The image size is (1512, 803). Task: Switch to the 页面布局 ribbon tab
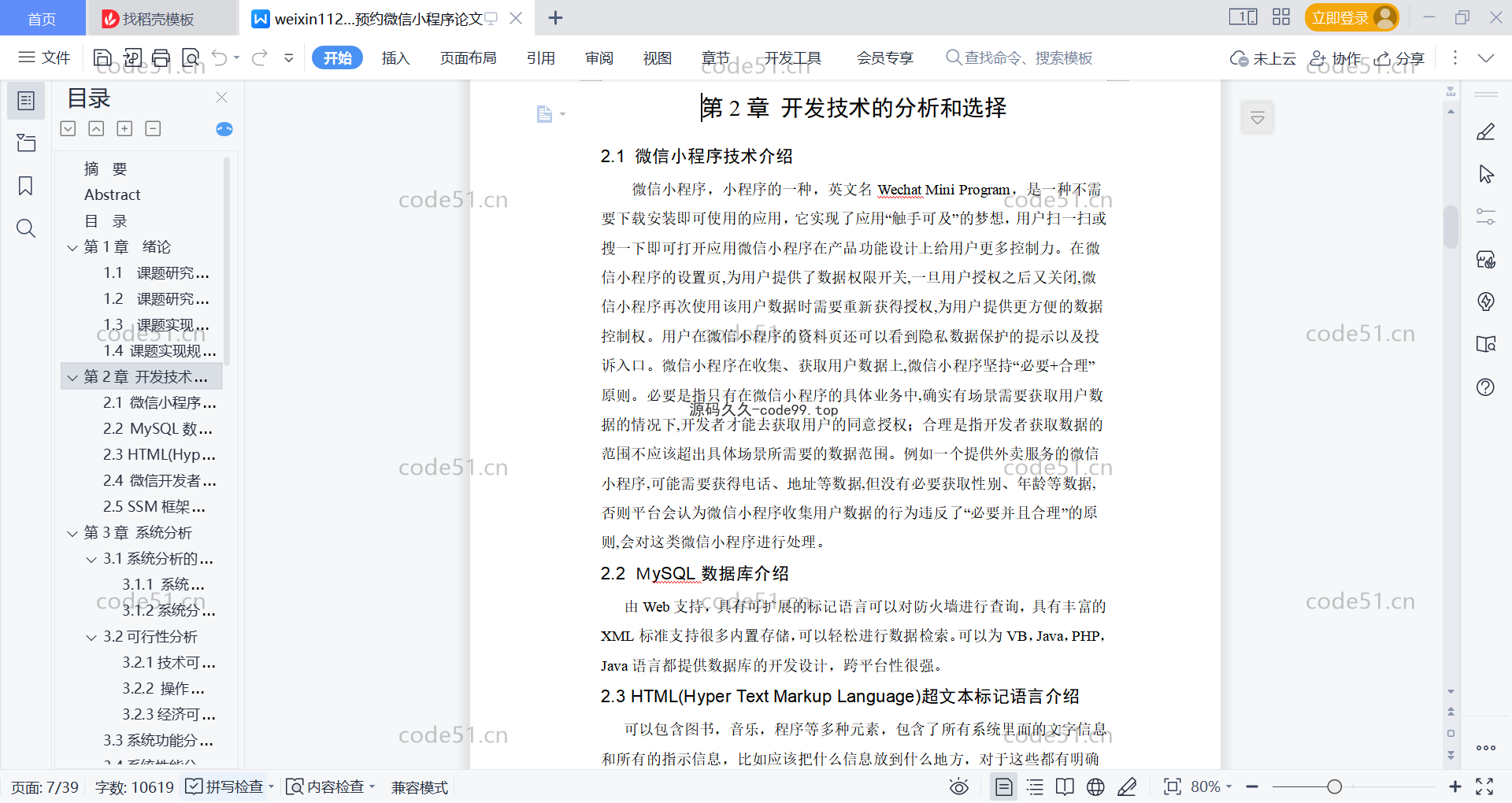pos(468,57)
